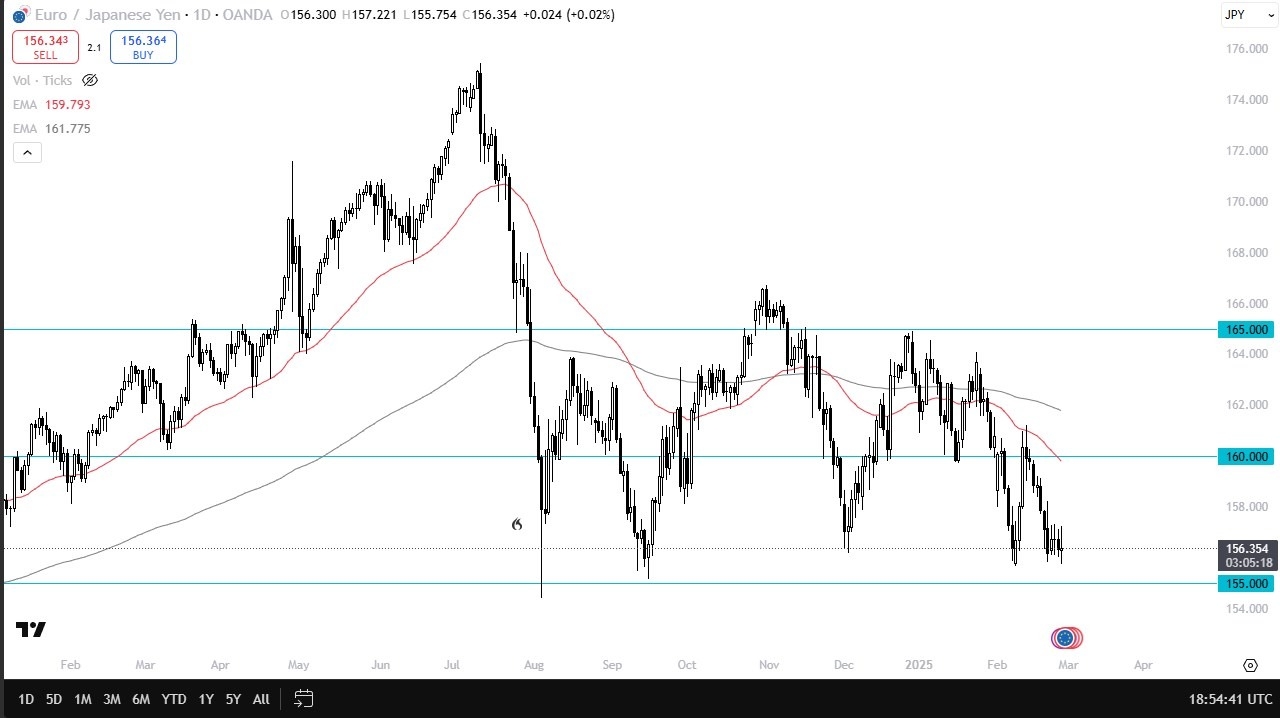Click the spread value 2.1
Viewport: 1280px width, 718px height.
pyautogui.click(x=94, y=47)
